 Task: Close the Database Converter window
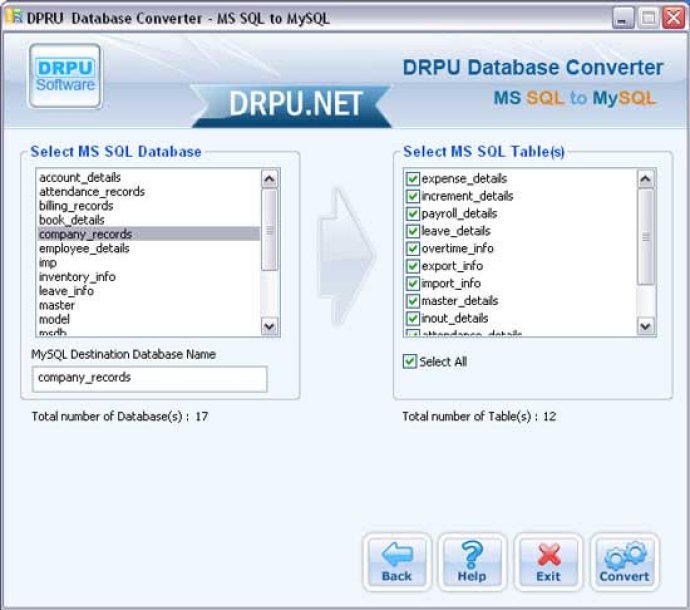tap(674, 18)
